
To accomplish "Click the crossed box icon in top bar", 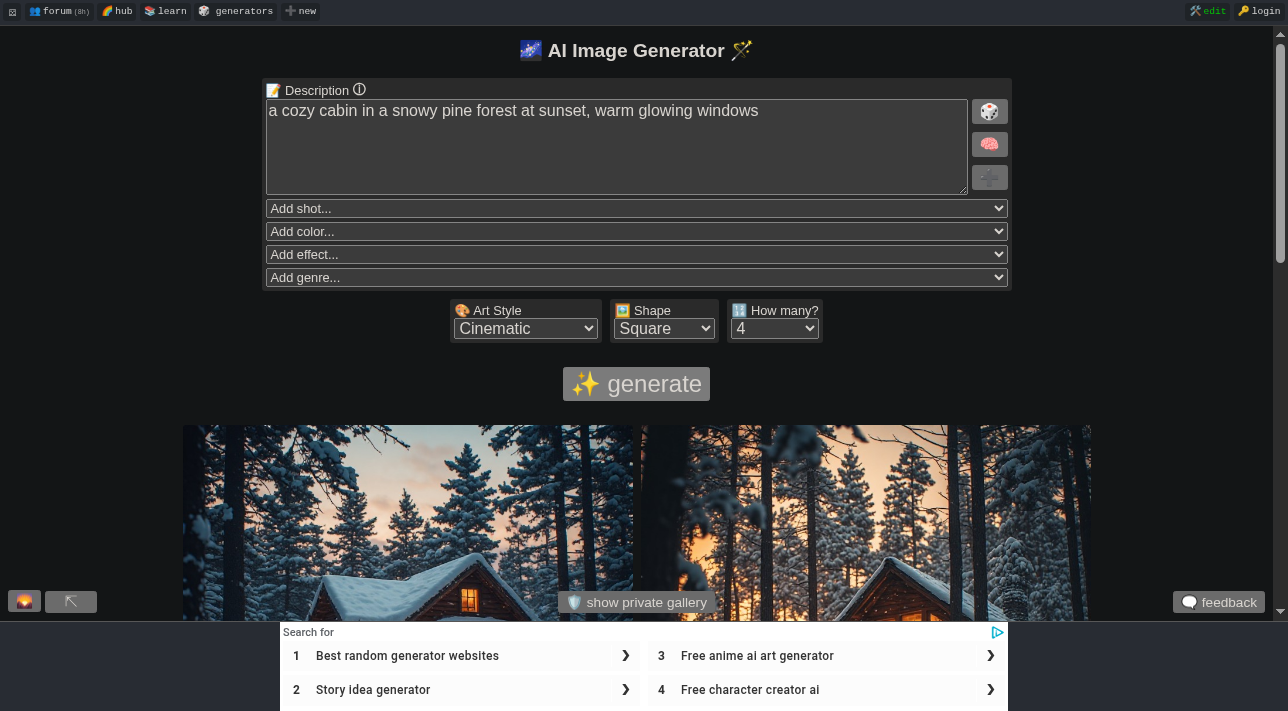I will (x=13, y=12).
